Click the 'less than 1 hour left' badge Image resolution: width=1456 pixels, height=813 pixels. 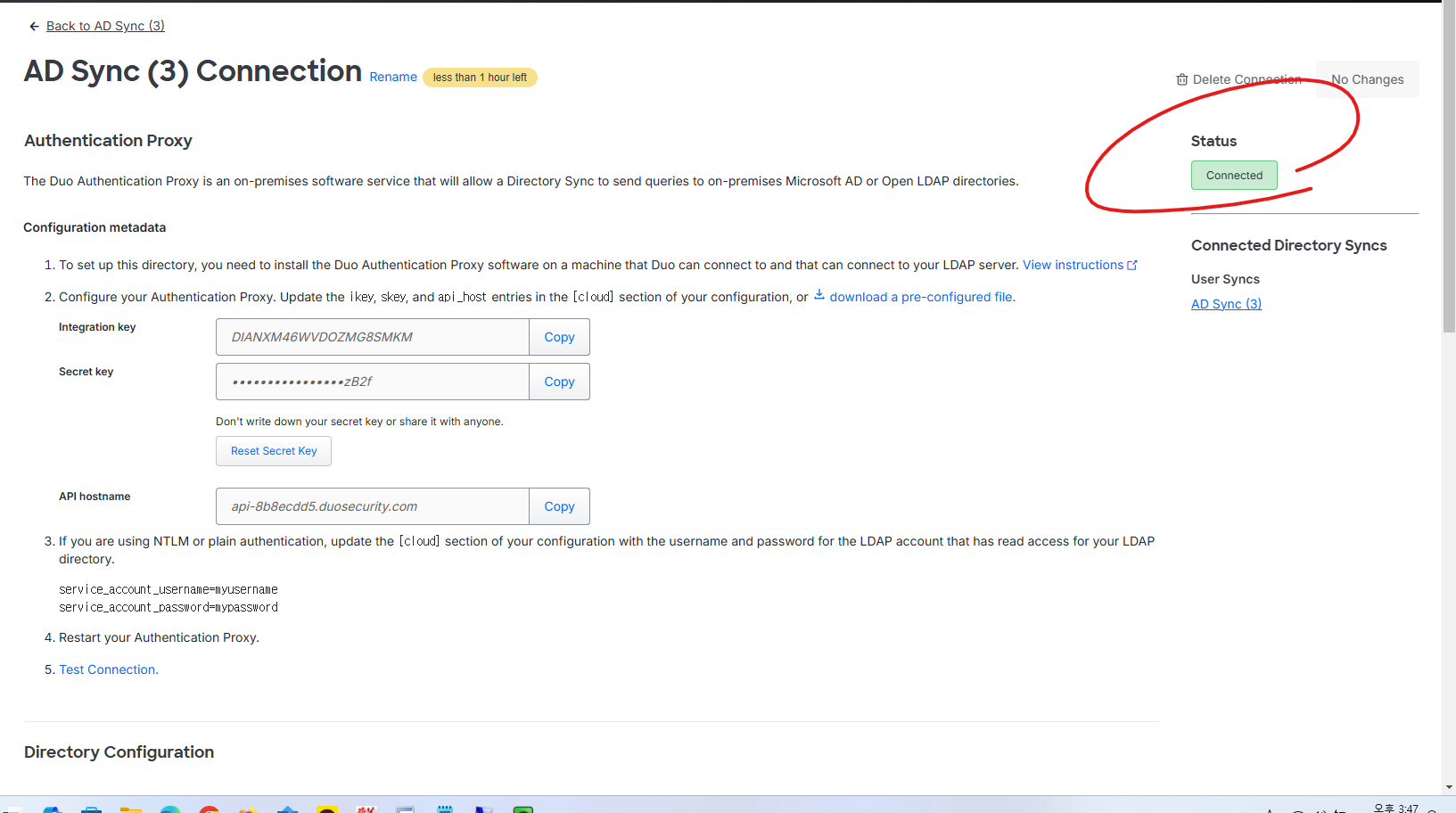[x=480, y=78]
